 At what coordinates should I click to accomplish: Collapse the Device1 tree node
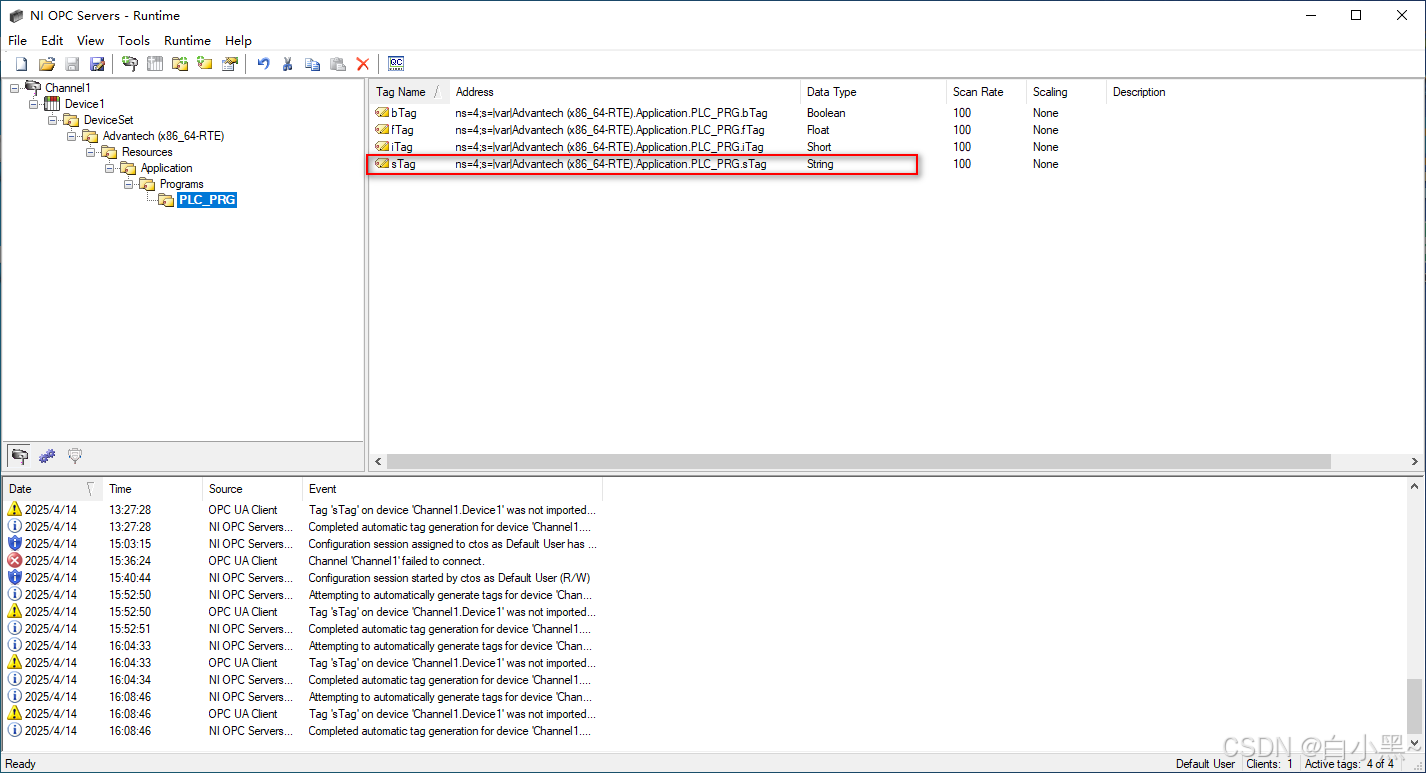coord(33,104)
